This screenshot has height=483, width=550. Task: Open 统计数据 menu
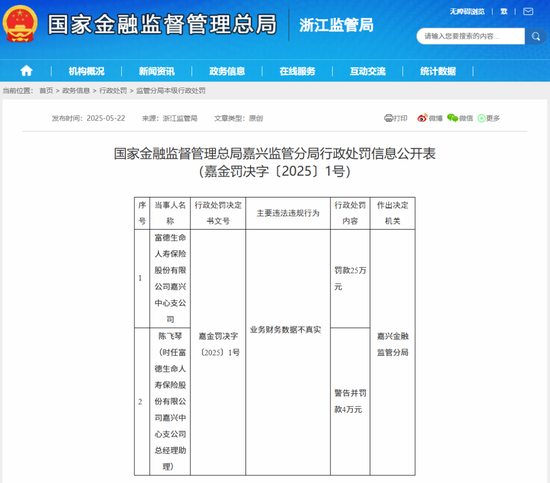click(438, 71)
